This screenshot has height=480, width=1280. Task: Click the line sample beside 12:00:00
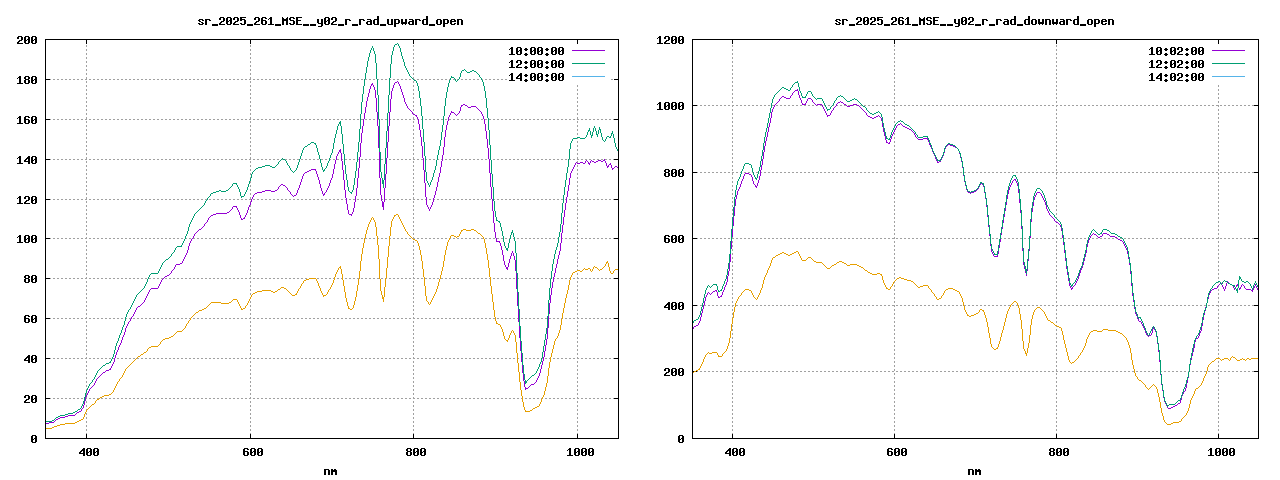tap(589, 64)
